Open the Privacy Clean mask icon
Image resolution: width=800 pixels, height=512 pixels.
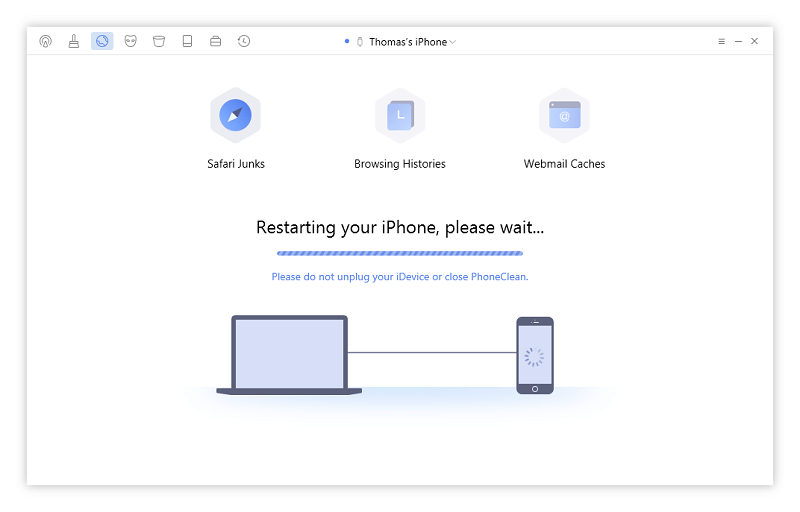pos(131,41)
